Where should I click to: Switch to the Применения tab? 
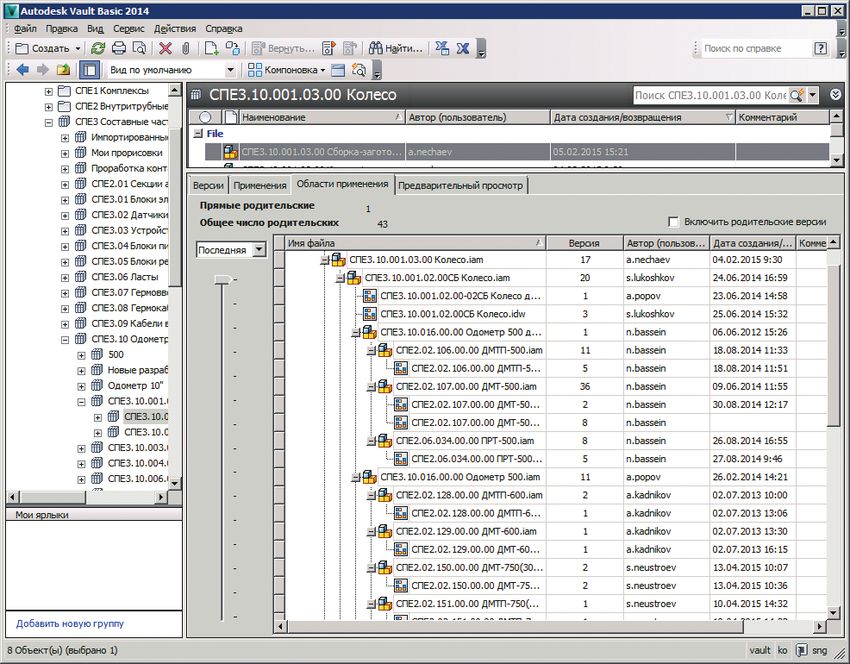click(260, 185)
